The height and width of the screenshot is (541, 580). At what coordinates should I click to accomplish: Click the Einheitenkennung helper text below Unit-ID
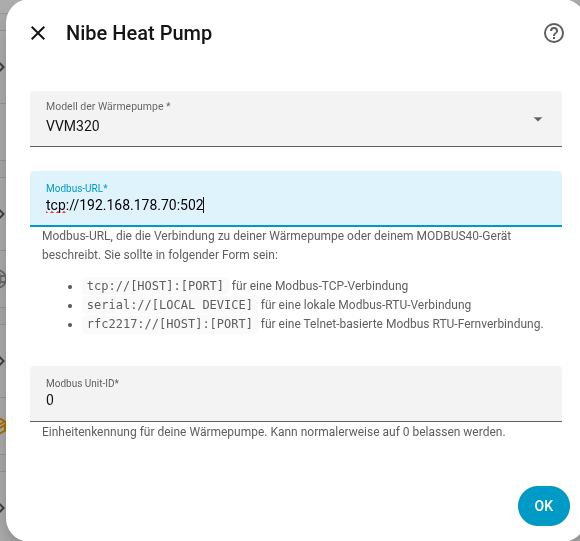(x=274, y=432)
